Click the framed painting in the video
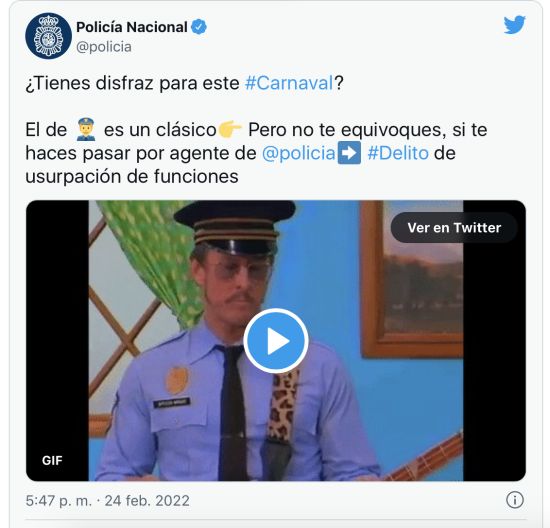550x528 pixels. (412, 279)
